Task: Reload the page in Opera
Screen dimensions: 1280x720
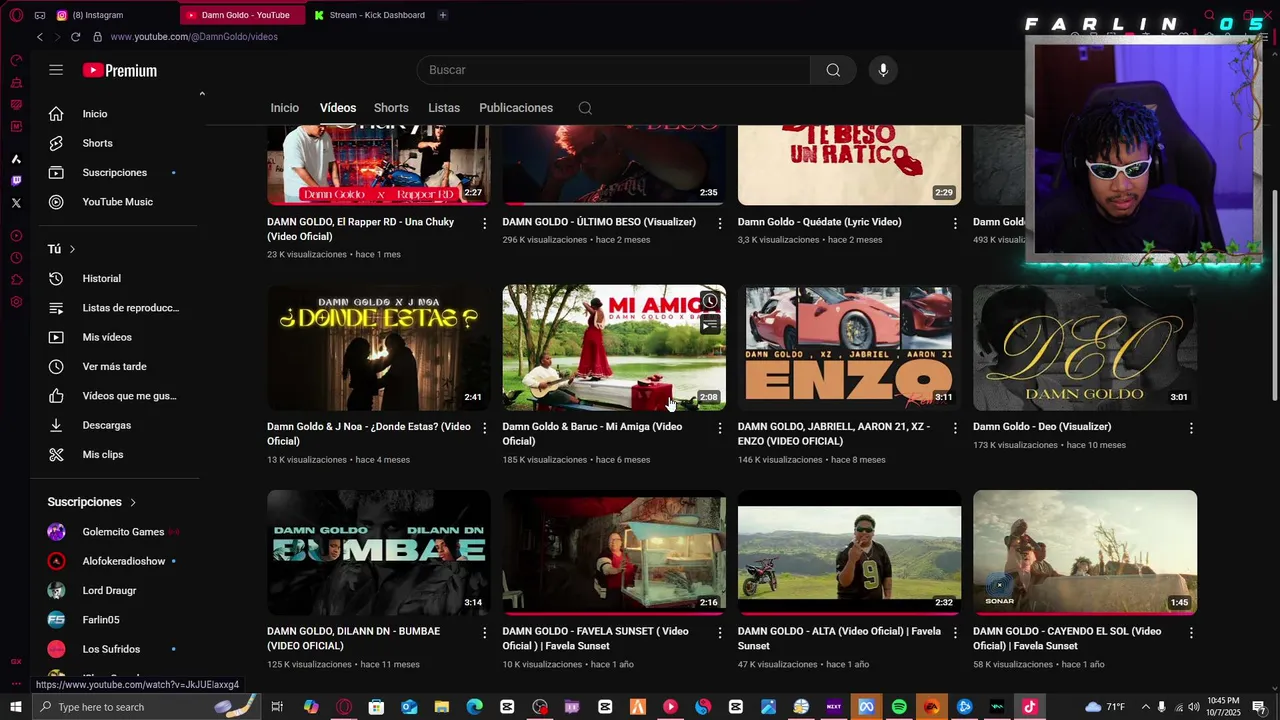Action: tap(75, 37)
